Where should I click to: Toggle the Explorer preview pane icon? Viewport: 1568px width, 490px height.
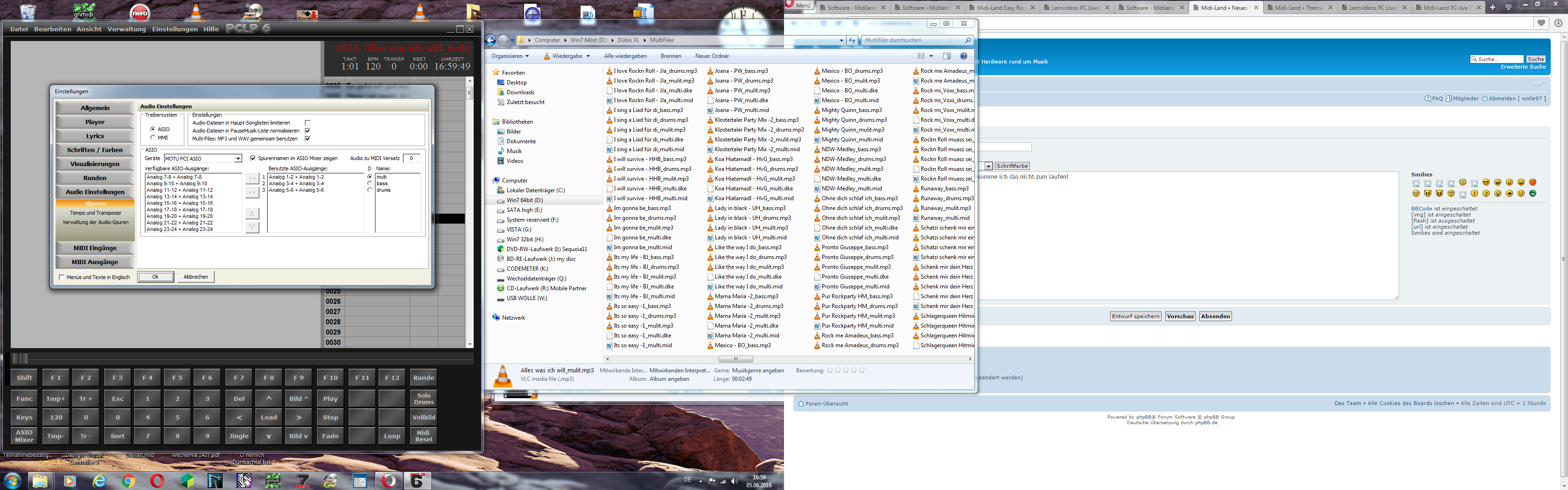946,56
